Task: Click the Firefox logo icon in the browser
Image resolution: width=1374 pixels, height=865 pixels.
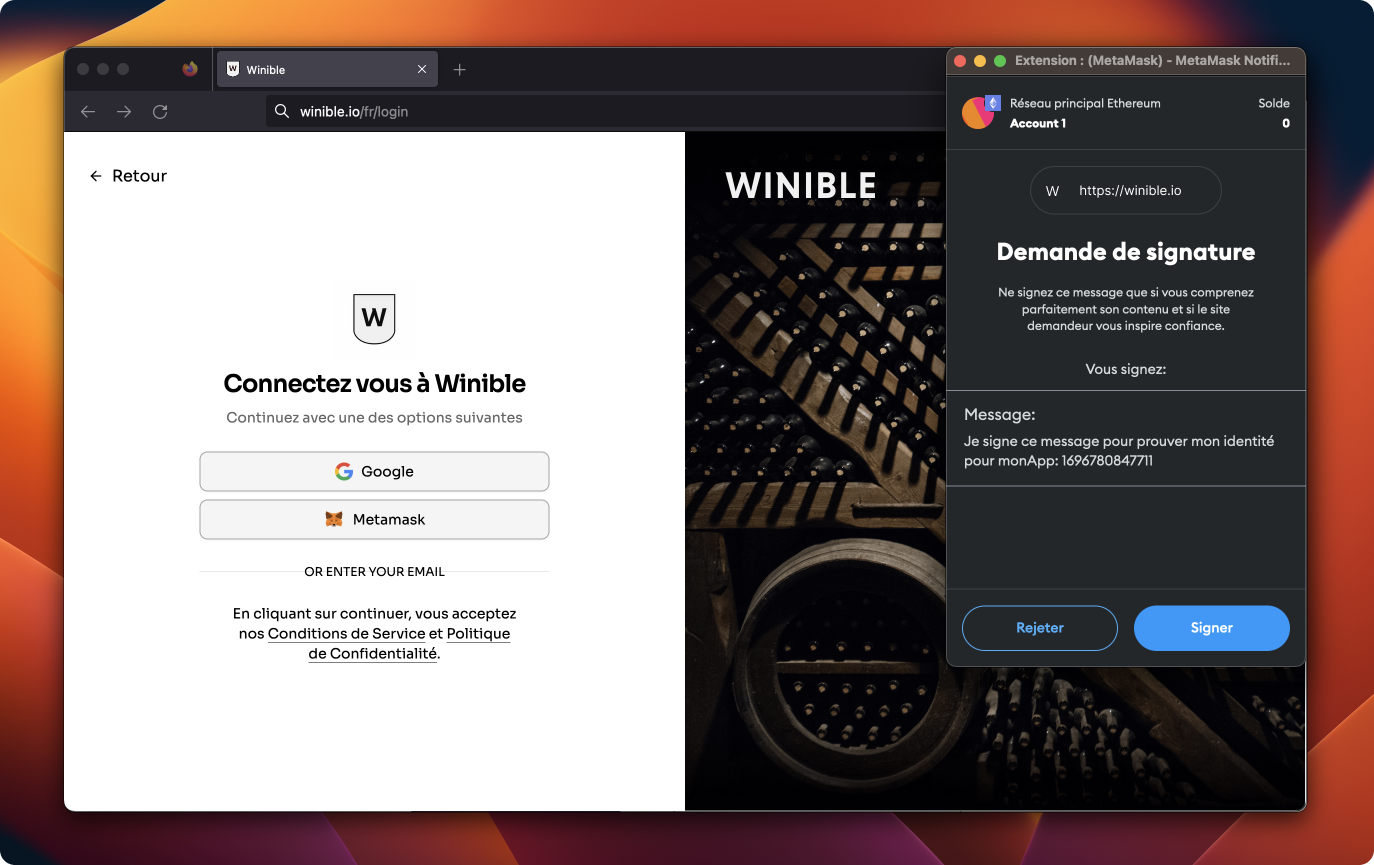Action: tap(190, 69)
